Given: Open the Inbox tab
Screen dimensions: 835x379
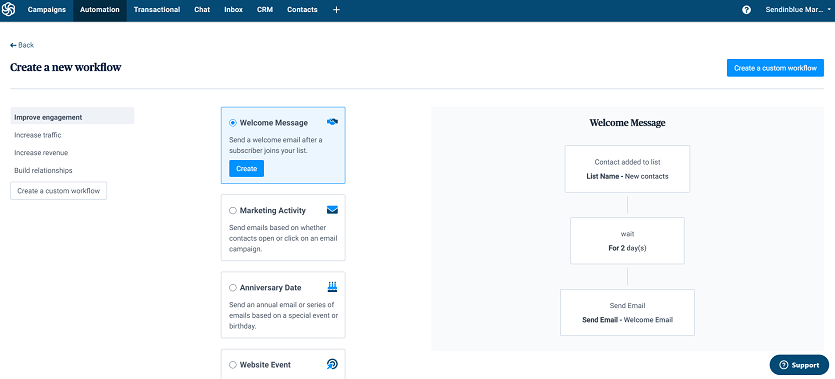Looking at the screenshot, I should tap(234, 10).
